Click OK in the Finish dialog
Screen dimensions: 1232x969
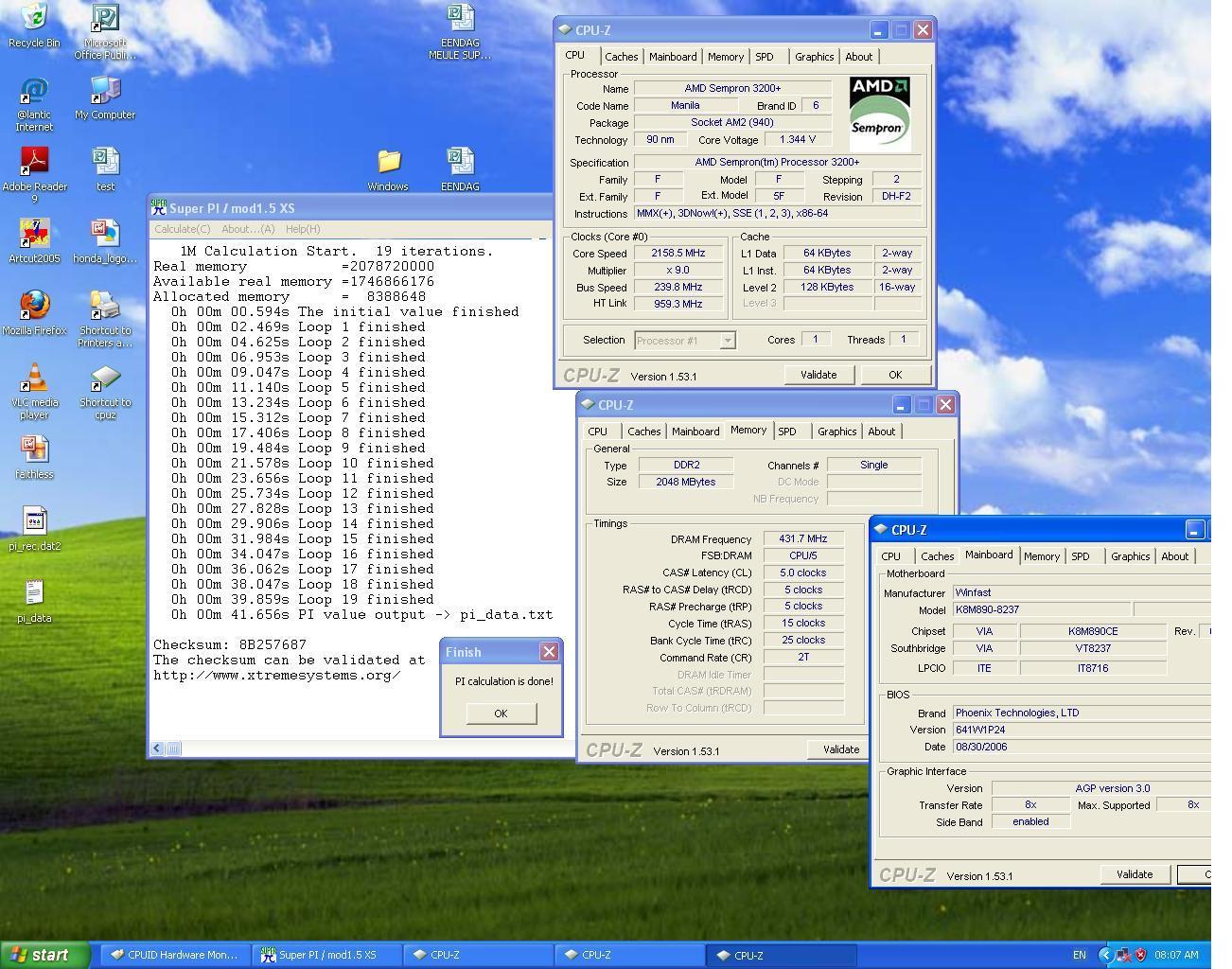coord(501,714)
